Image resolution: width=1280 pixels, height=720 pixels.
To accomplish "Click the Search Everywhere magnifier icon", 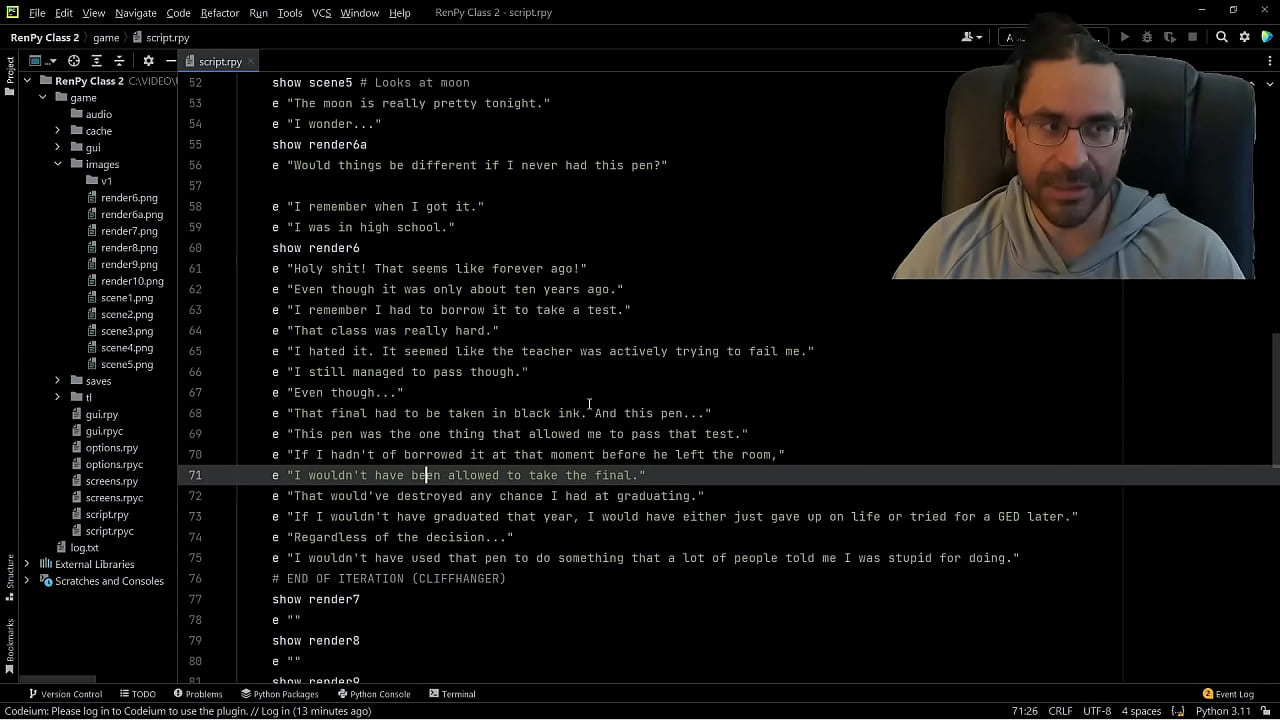I will [1221, 37].
